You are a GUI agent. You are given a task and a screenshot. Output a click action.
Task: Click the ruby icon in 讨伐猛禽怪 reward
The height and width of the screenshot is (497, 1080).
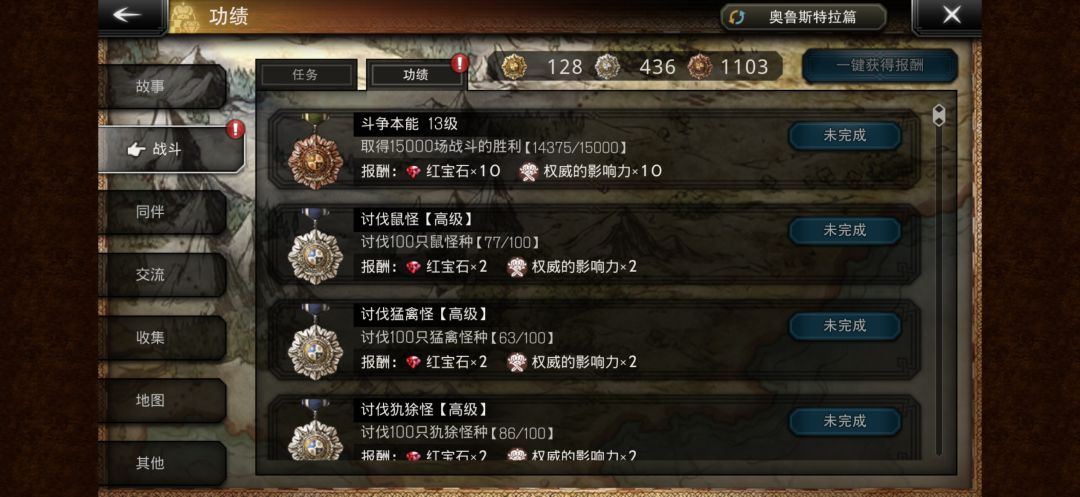pos(413,362)
